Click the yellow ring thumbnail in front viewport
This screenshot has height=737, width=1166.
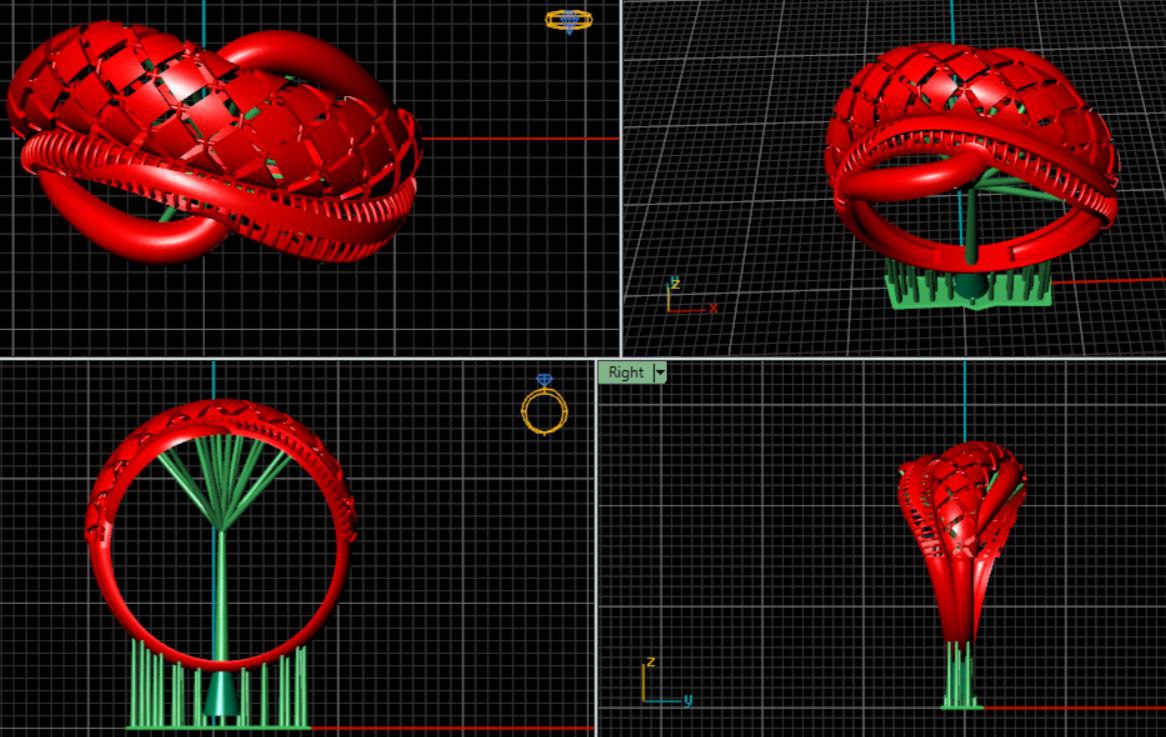coord(544,404)
